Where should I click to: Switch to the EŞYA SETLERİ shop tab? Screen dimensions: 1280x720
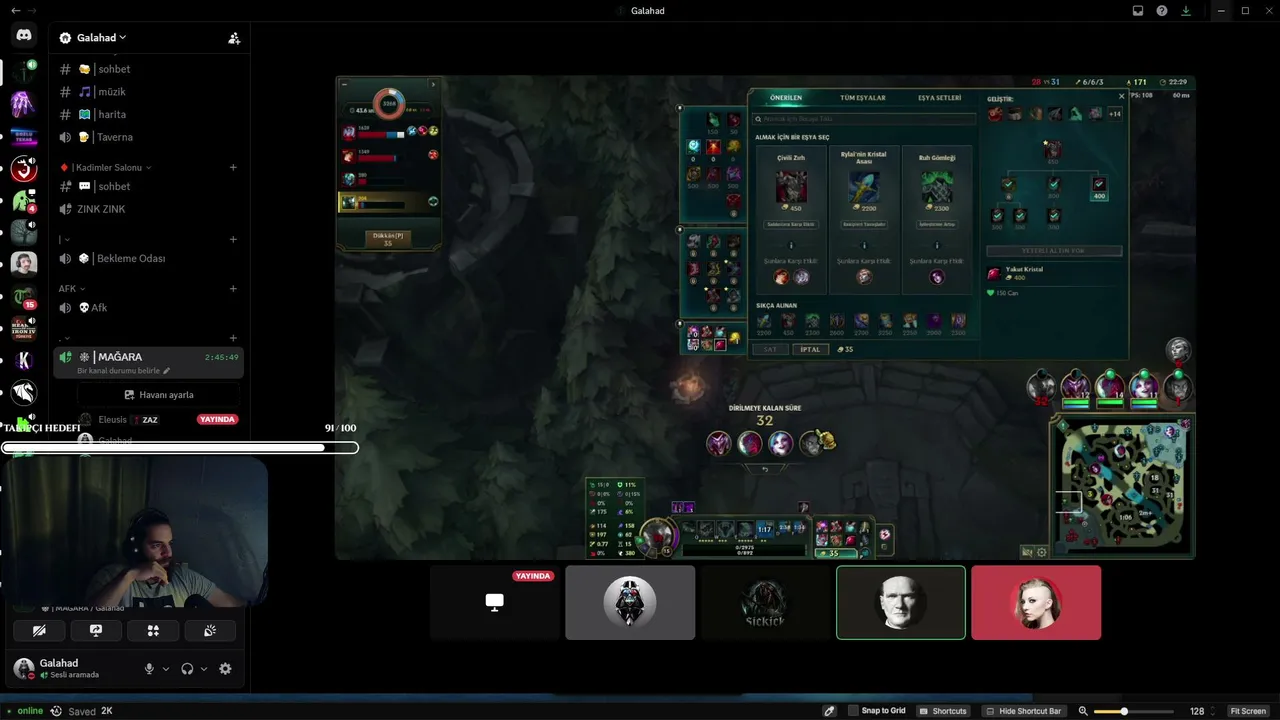[939, 98]
